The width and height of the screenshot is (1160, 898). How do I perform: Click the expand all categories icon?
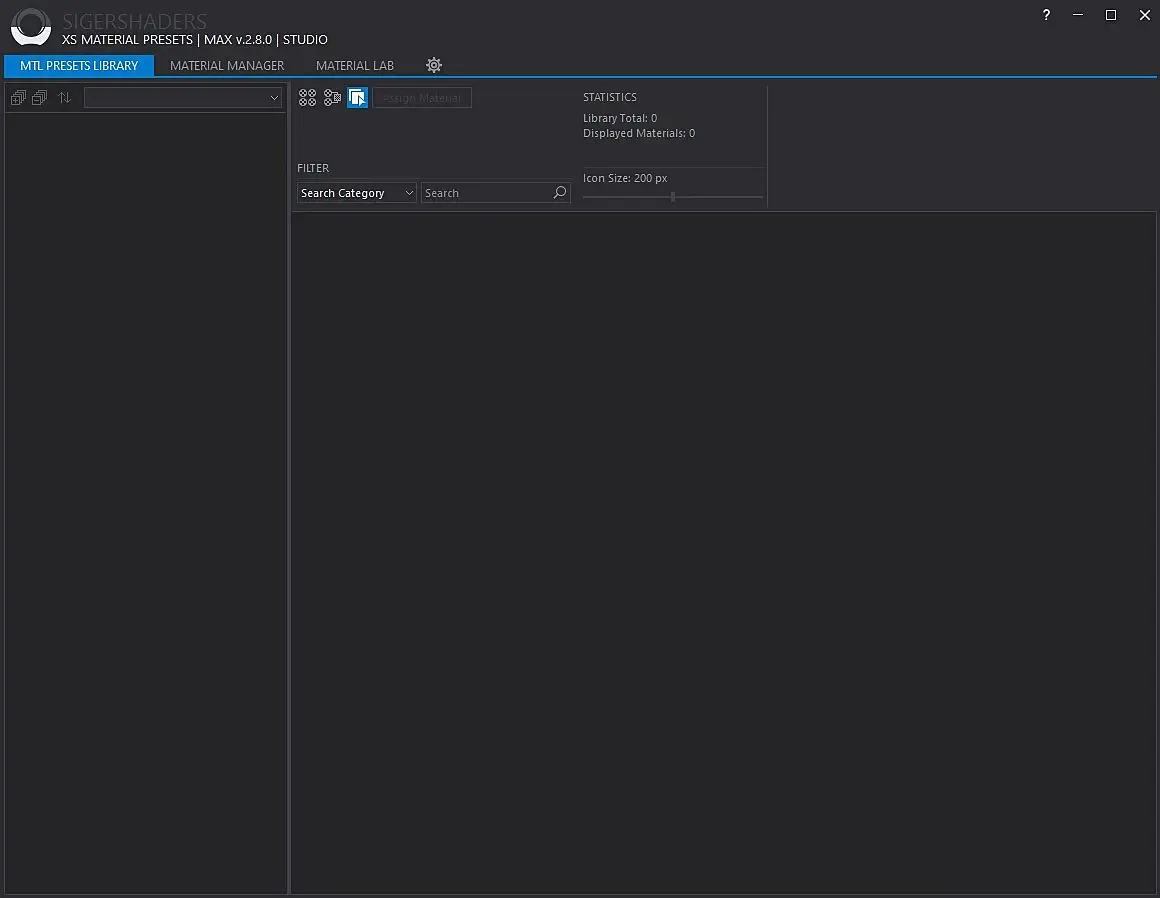tap(17, 98)
